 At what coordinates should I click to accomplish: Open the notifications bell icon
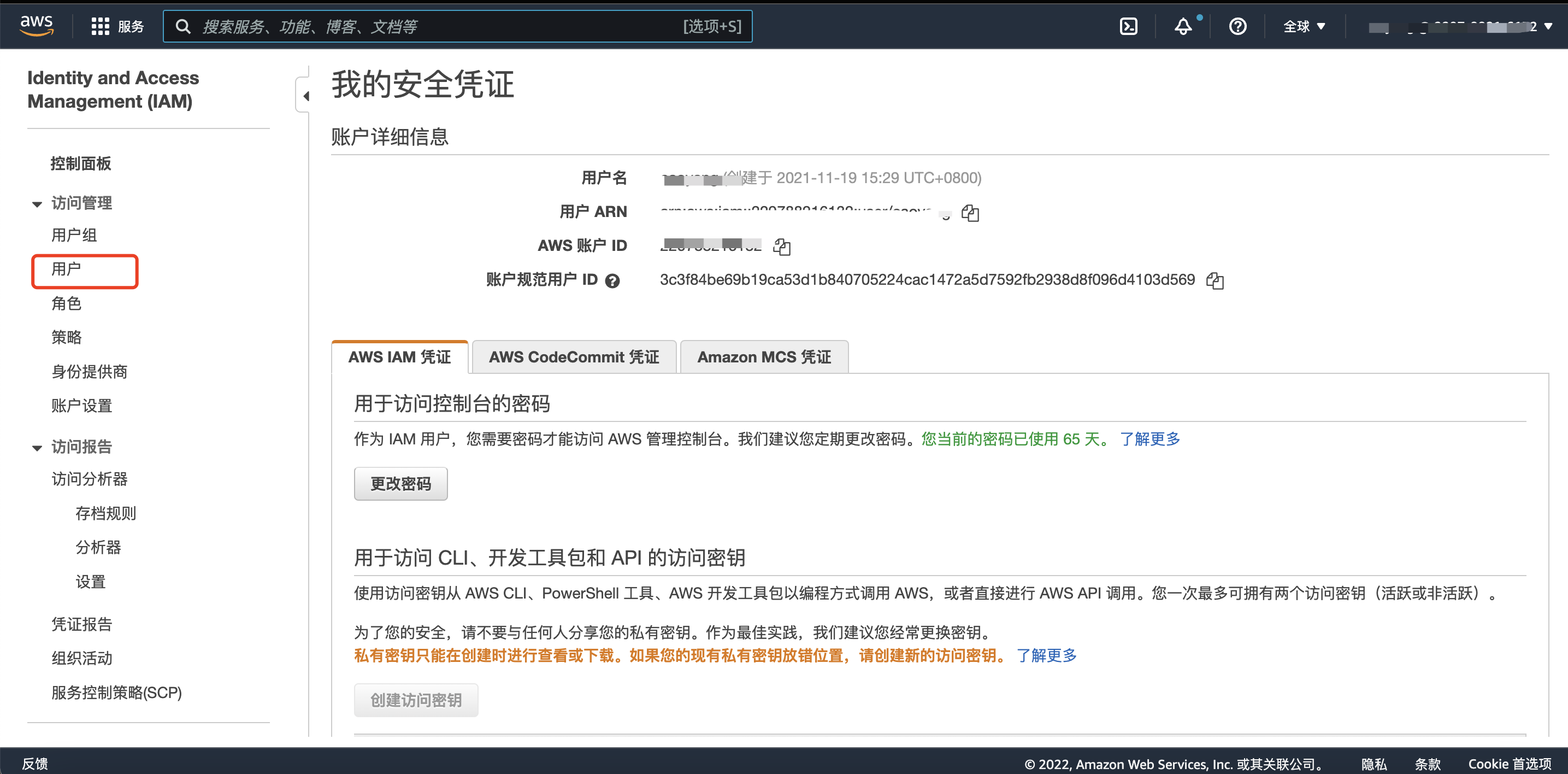(x=1183, y=26)
